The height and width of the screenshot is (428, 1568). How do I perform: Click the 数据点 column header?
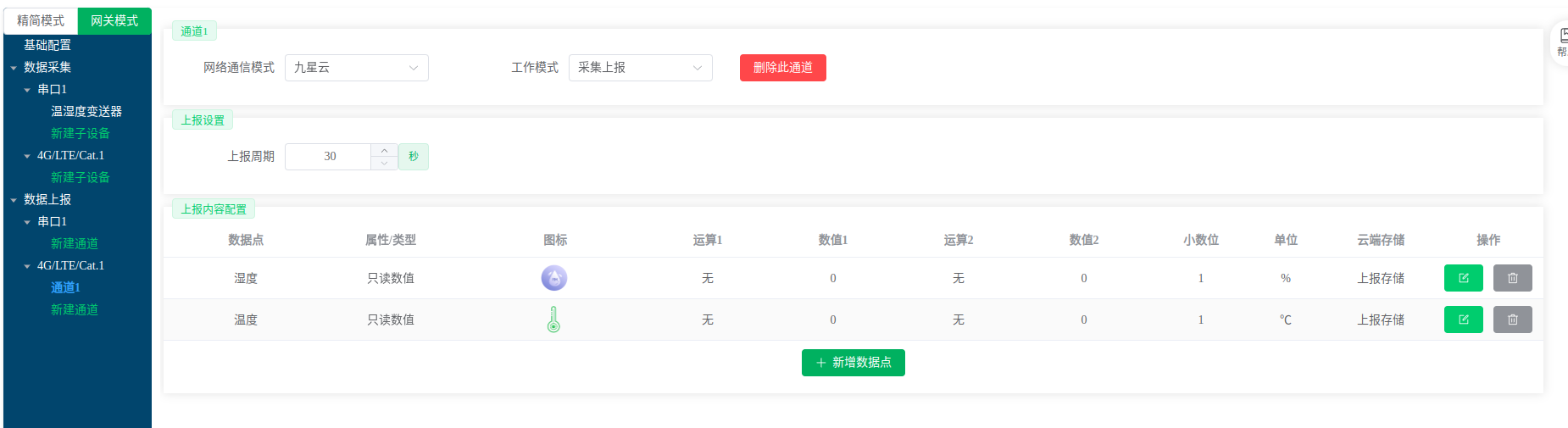click(246, 240)
